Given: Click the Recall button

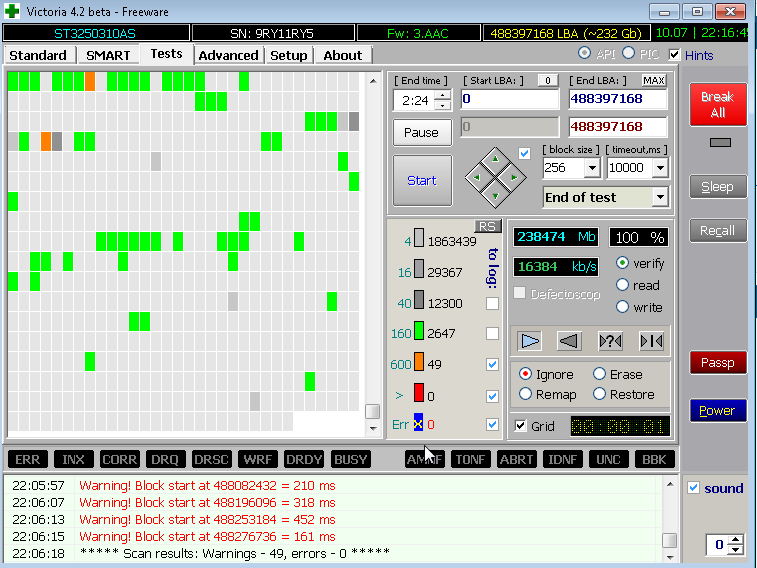Looking at the screenshot, I should coord(717,231).
